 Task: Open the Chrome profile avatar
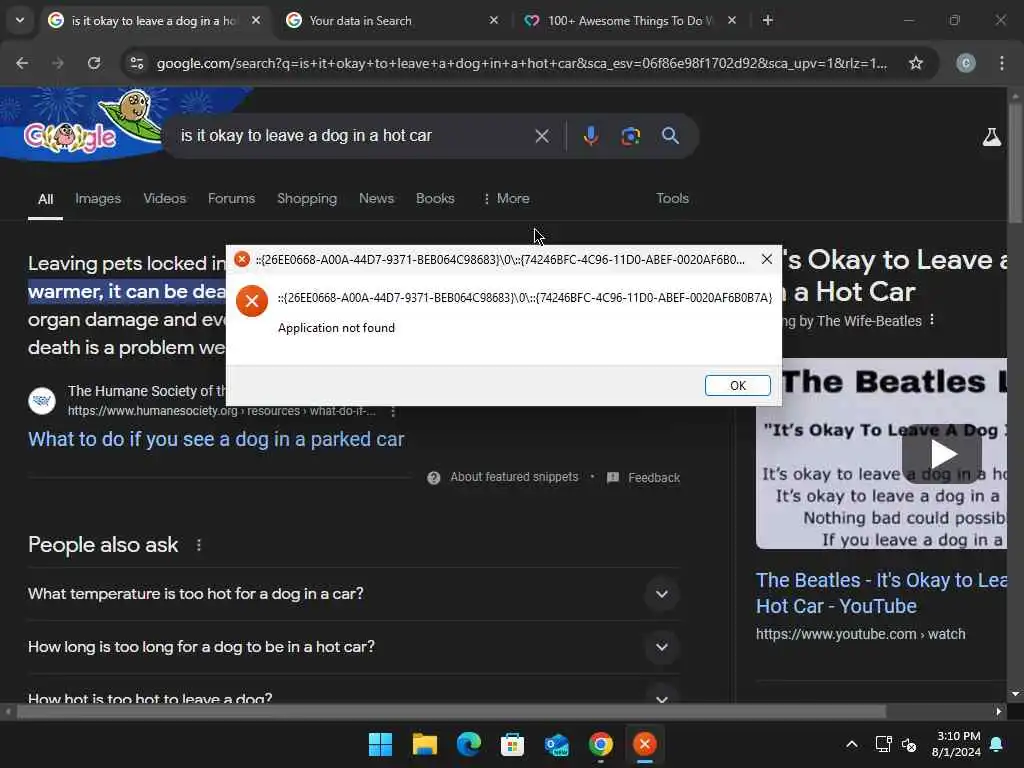(x=966, y=63)
